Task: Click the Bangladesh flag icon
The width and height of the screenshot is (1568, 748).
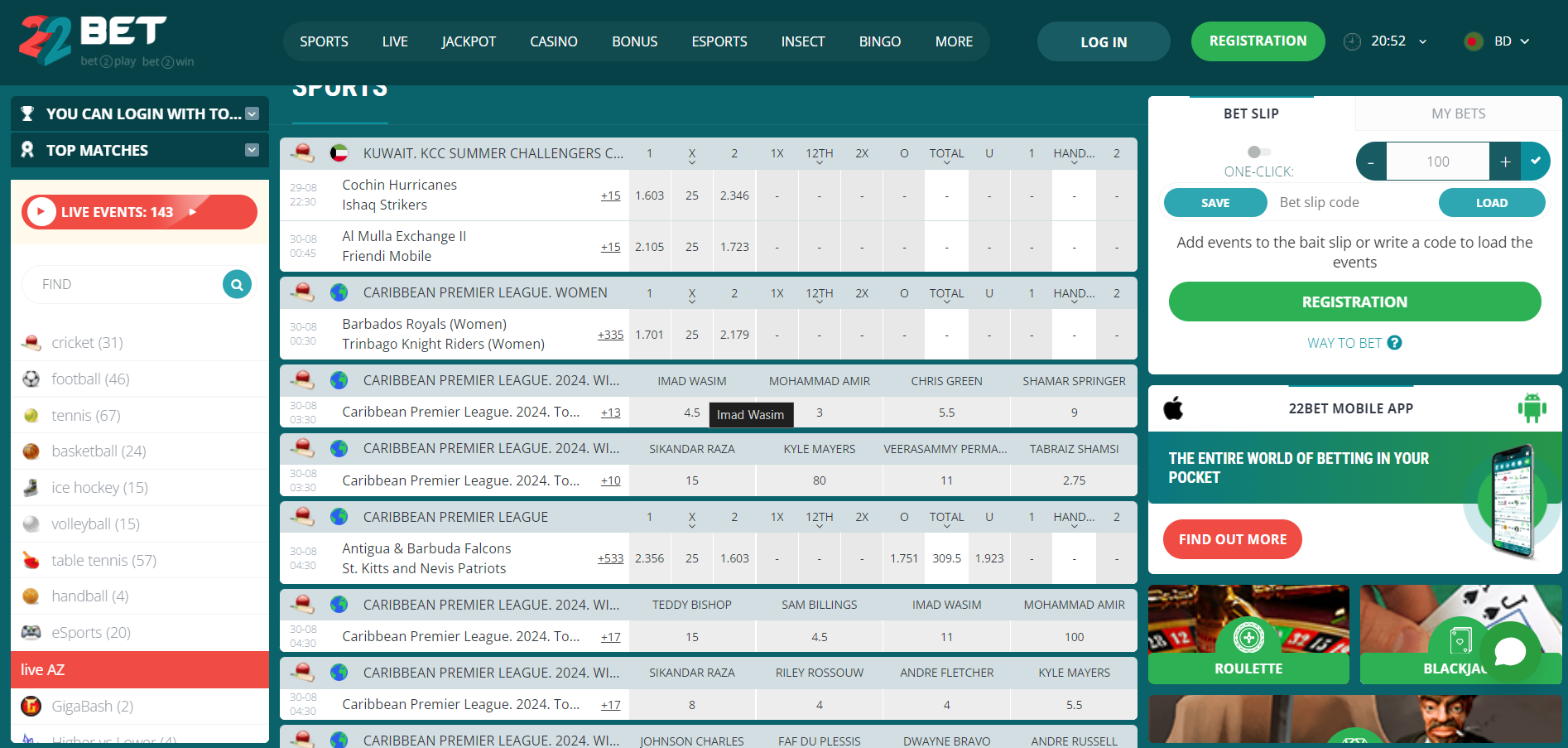Action: click(1474, 41)
